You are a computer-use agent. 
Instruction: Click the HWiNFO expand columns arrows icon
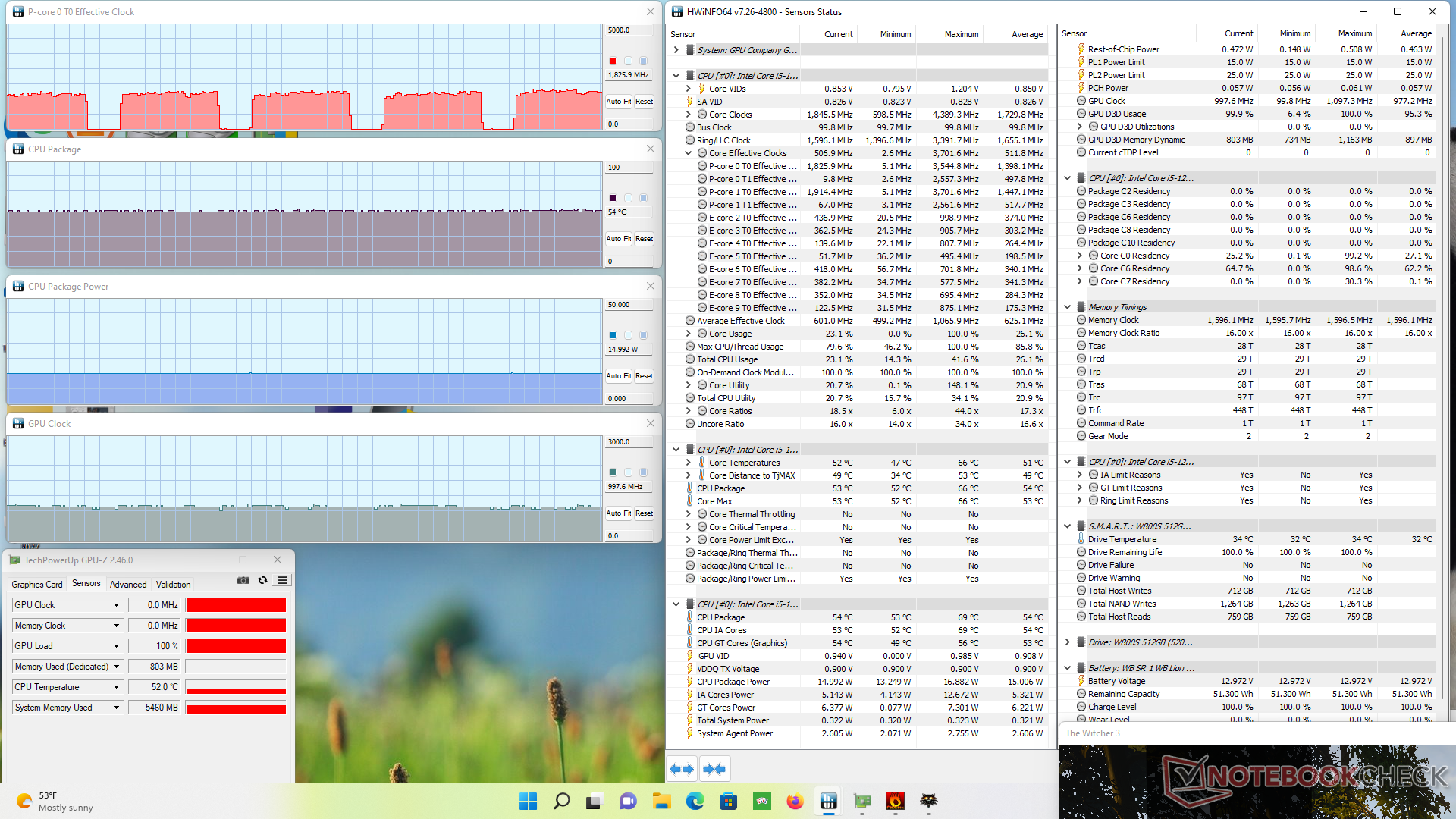[682, 769]
